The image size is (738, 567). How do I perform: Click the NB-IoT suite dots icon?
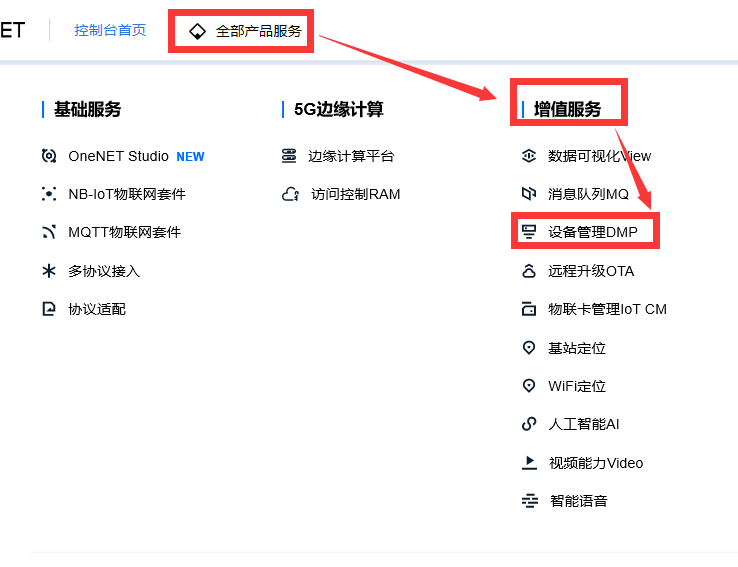[x=49, y=194]
